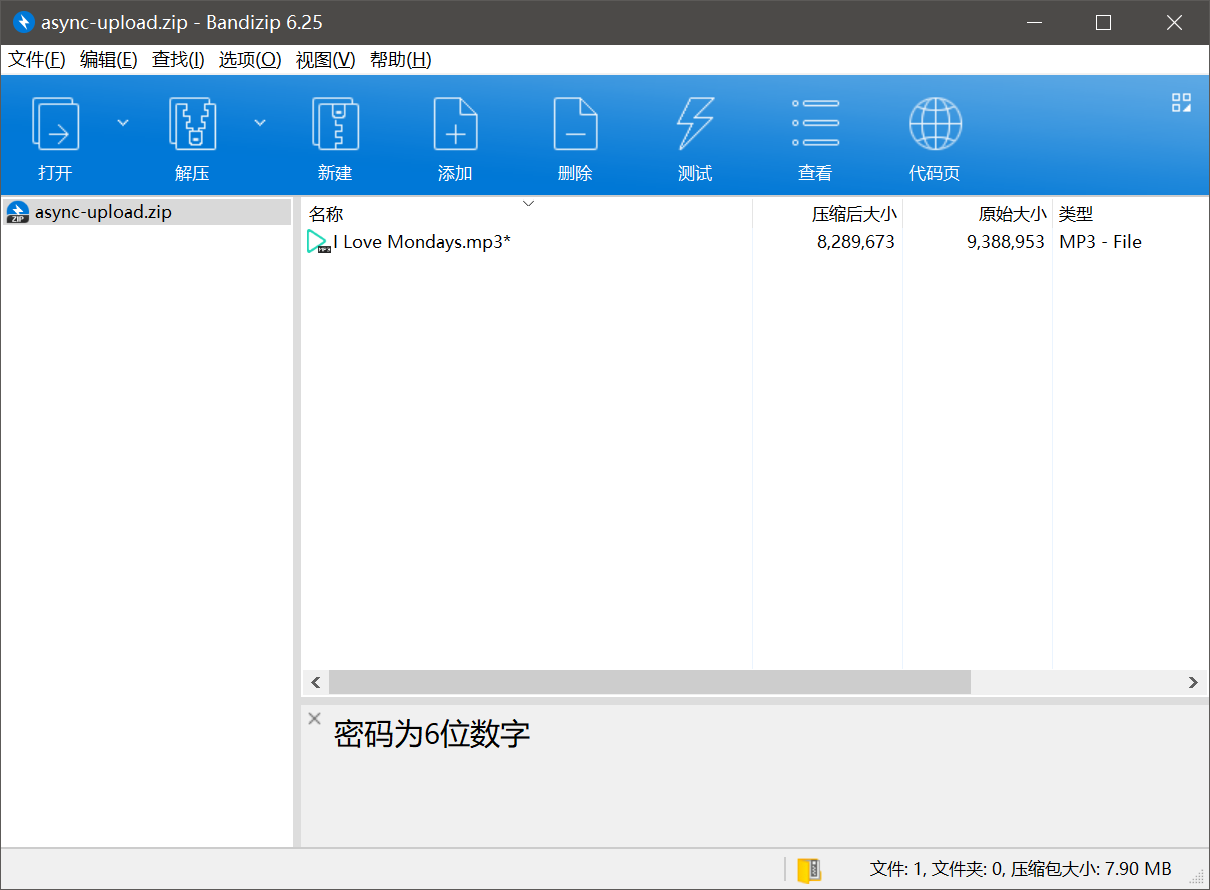Toggle the toolbar layout grid icon
Screen dimensions: 1210x890
1181,102
